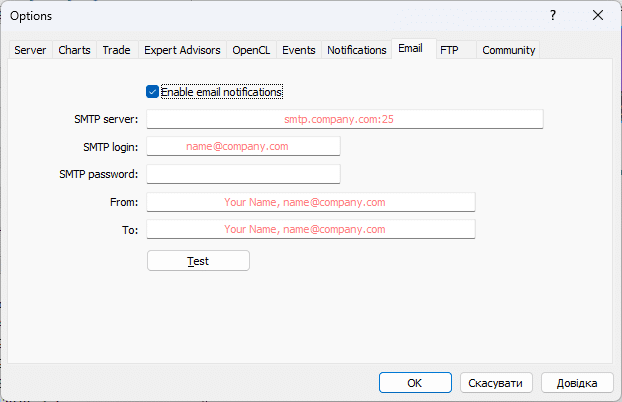622x402 pixels.
Task: Select the Trade tab
Action: click(x=116, y=50)
